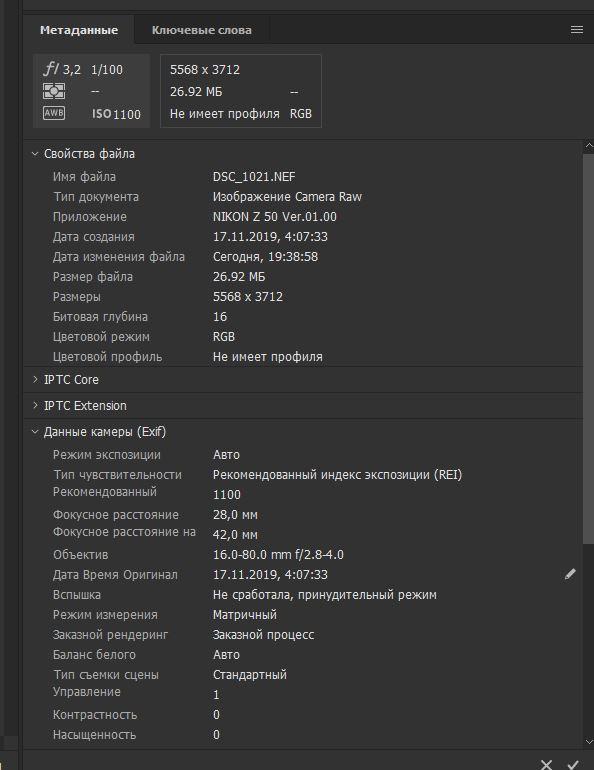This screenshot has height=770, width=594.
Task: Select the Заказной процесс value
Action: point(263,635)
